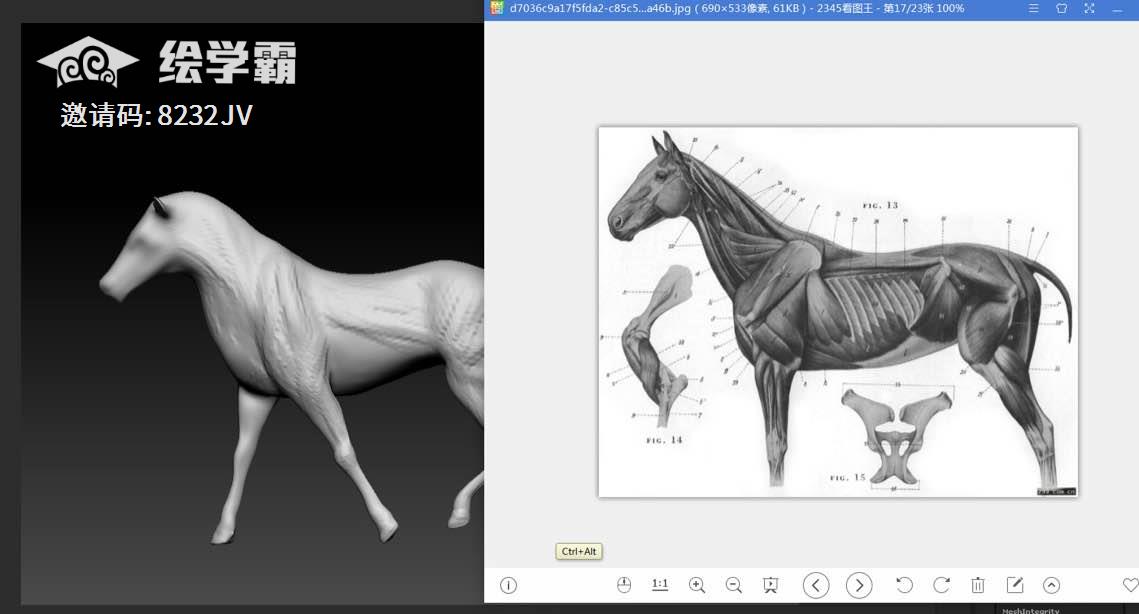Expand more tools with up-chevron icon
This screenshot has width=1139, height=614.
pyautogui.click(x=1051, y=585)
